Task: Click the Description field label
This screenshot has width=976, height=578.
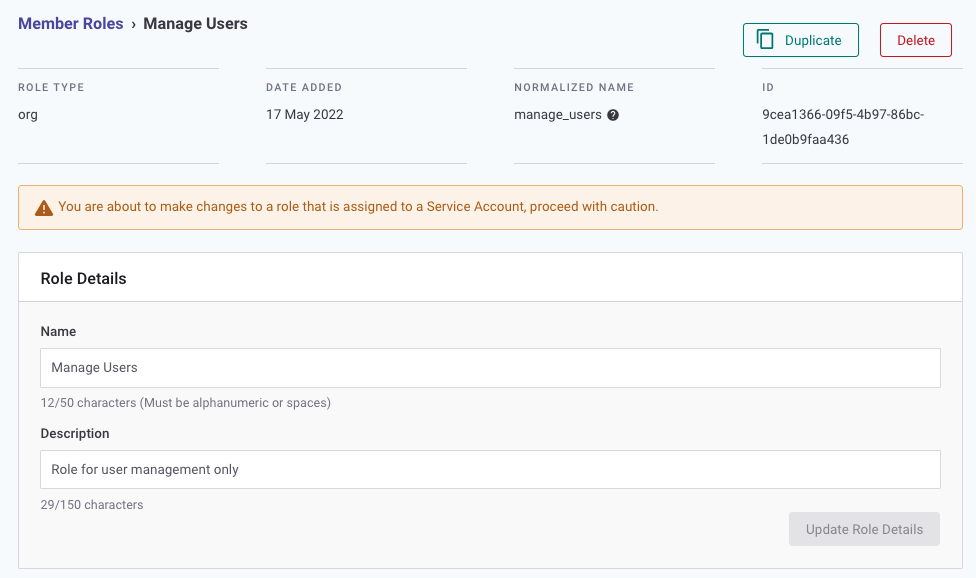Action: pos(75,433)
